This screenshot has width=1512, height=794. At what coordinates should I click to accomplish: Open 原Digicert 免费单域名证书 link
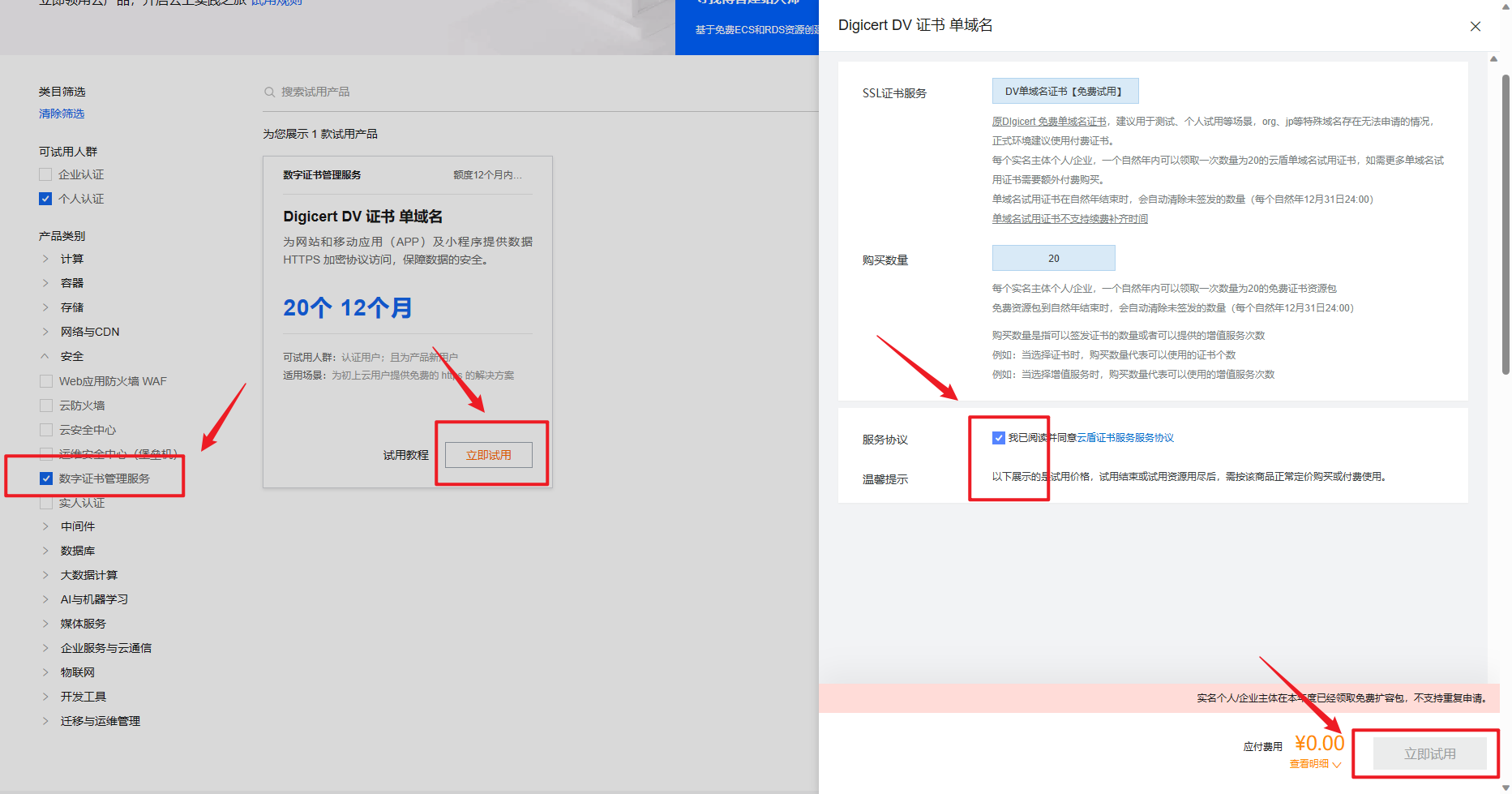tap(1049, 122)
